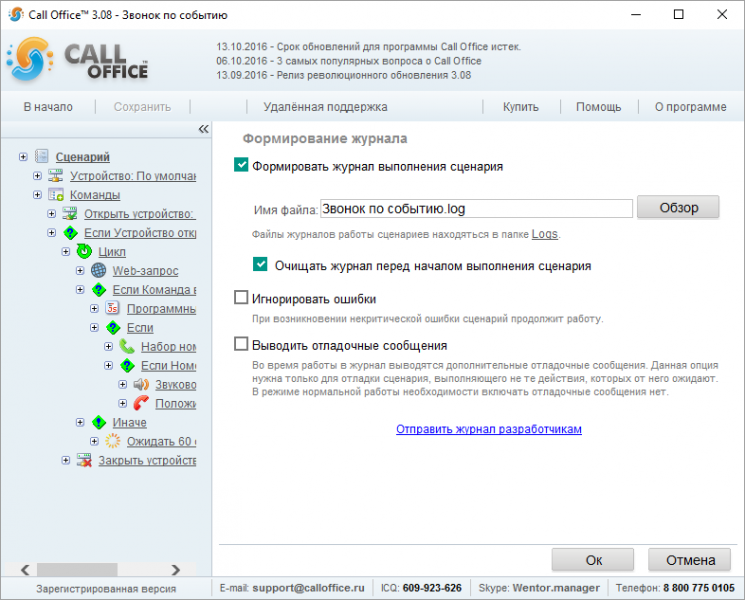Expand the Набор номера node

(108, 347)
